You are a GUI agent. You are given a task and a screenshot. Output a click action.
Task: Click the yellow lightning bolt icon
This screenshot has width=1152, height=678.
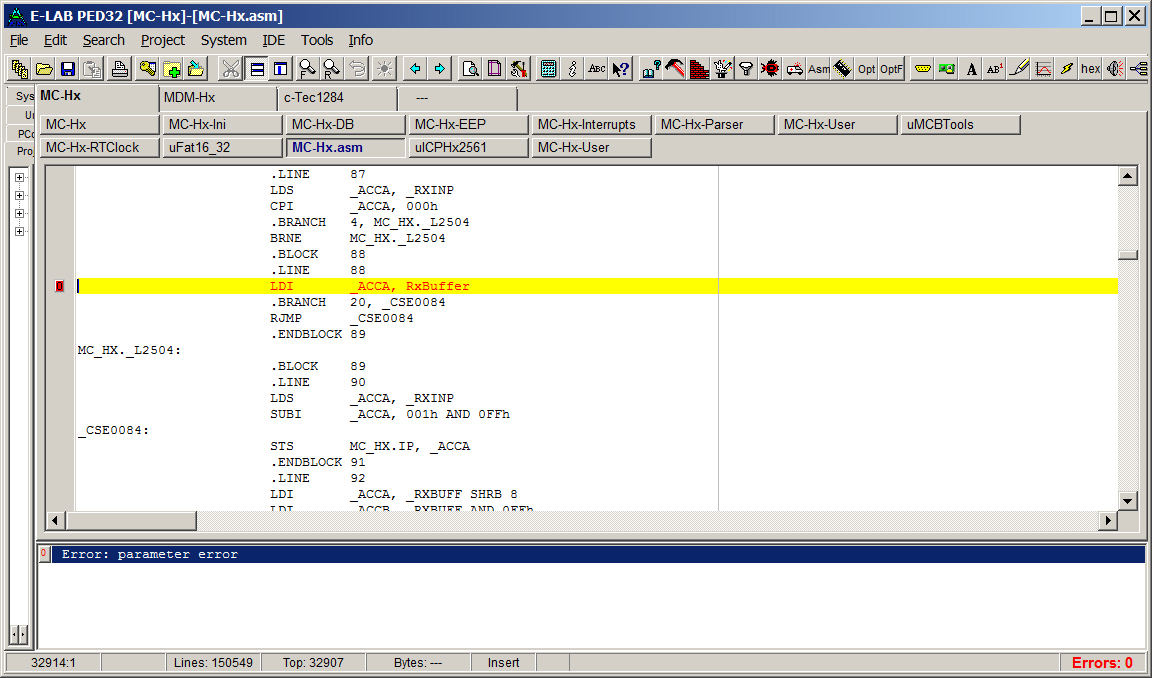pyautogui.click(x=1067, y=69)
